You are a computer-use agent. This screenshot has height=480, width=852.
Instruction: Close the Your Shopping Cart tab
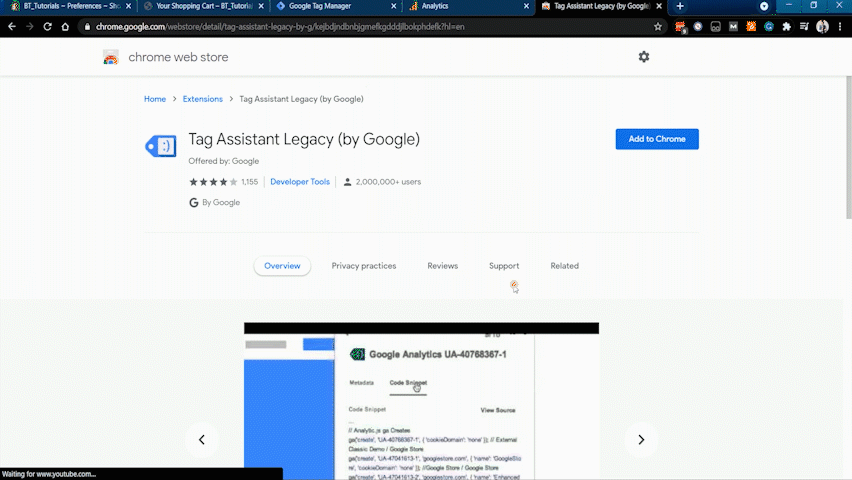[x=261, y=6]
